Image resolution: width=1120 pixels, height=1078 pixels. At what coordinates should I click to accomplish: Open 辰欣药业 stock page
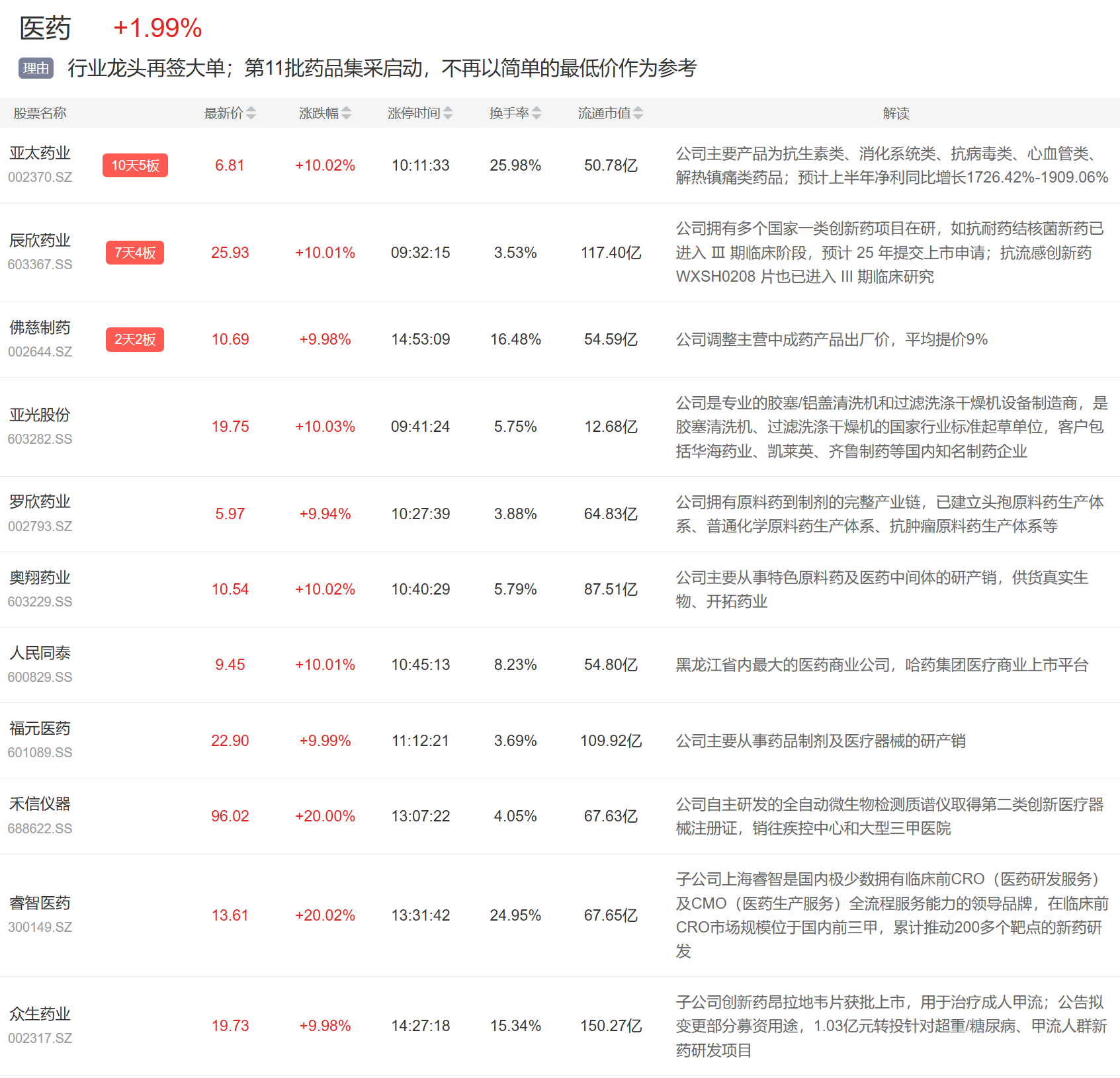(40, 241)
